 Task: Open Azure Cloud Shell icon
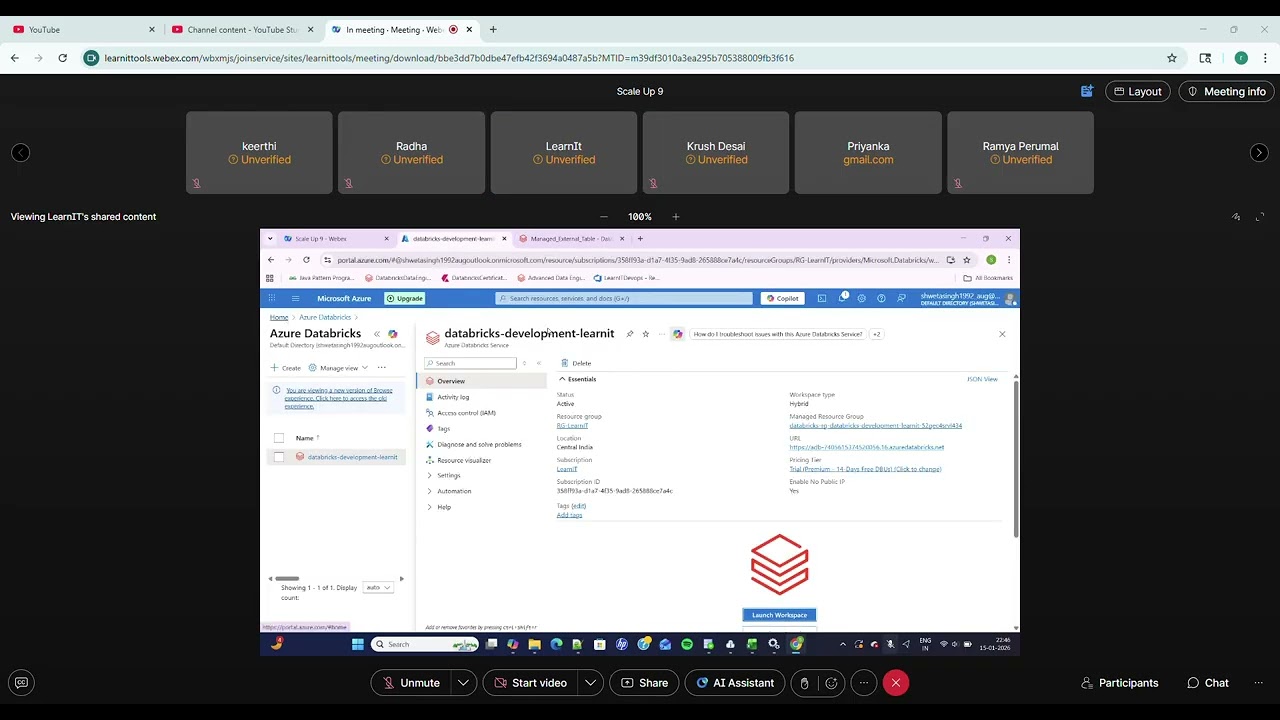[822, 298]
